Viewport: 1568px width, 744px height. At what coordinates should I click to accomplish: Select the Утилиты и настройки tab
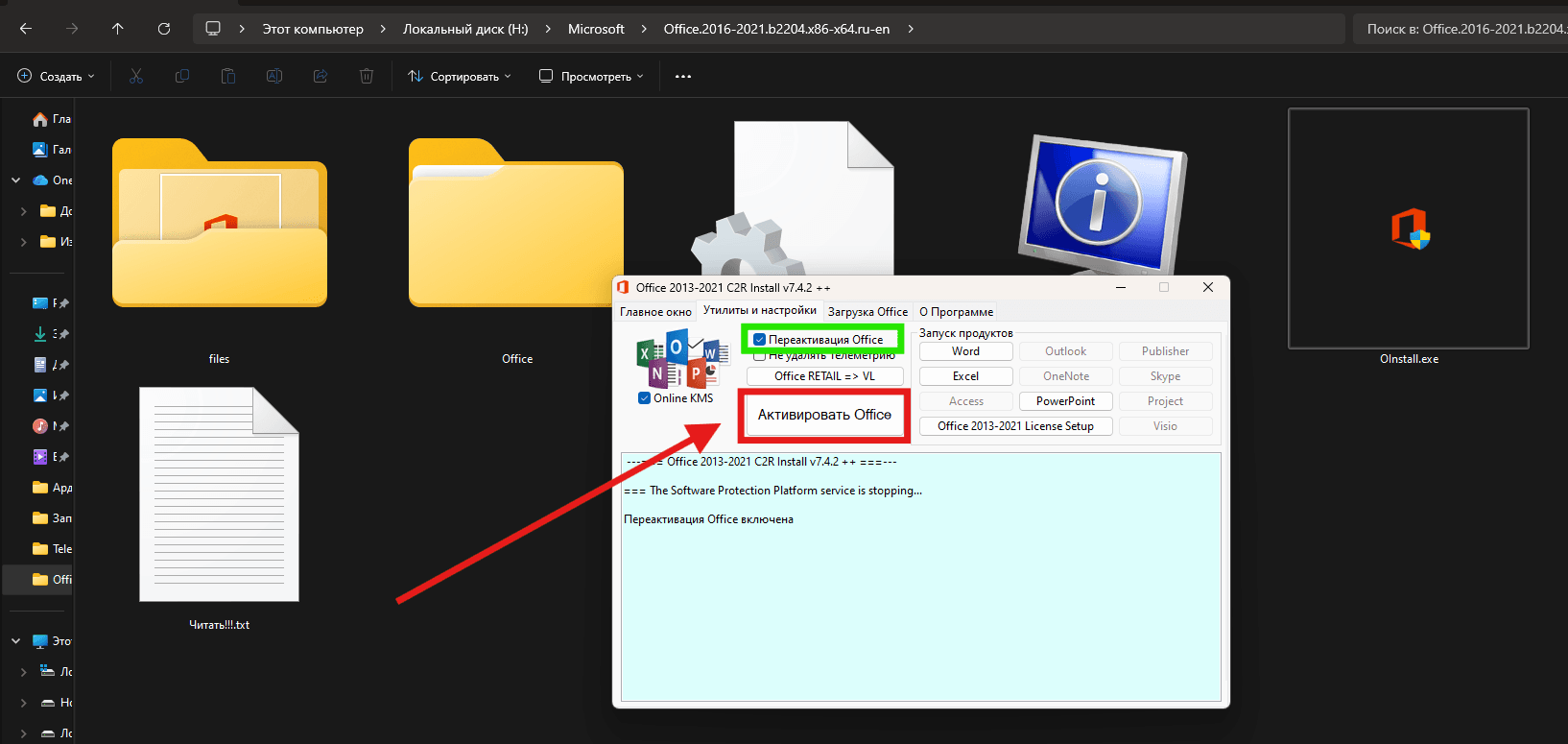coord(759,311)
